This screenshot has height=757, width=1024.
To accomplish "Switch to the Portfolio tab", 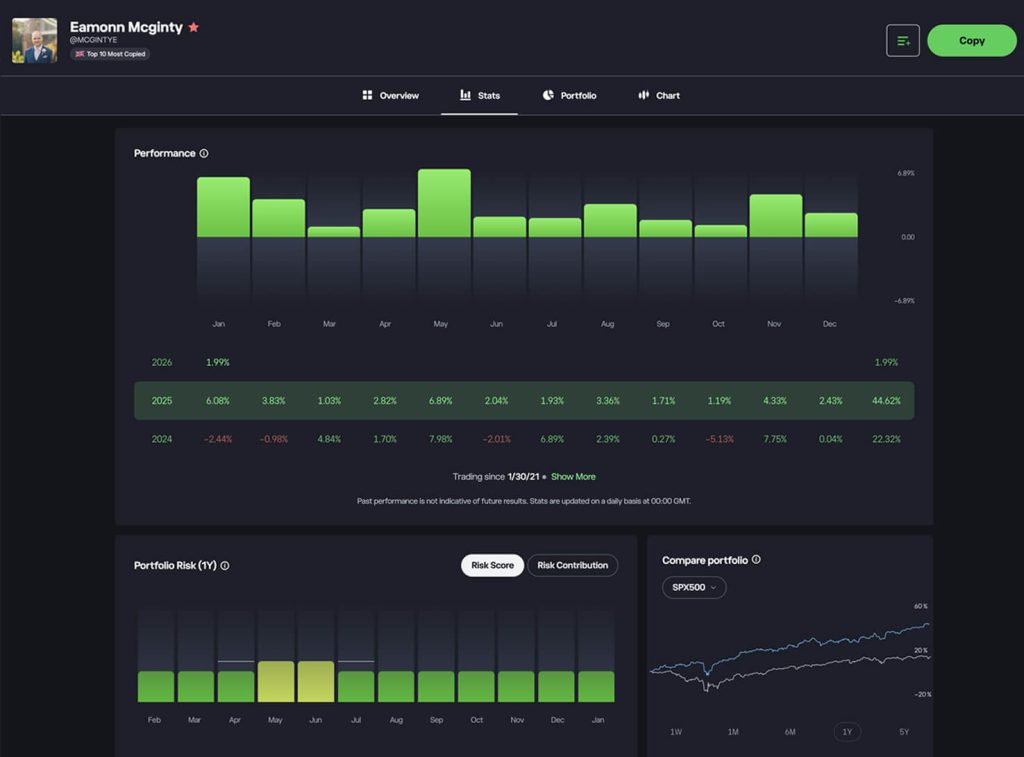I will coord(569,95).
